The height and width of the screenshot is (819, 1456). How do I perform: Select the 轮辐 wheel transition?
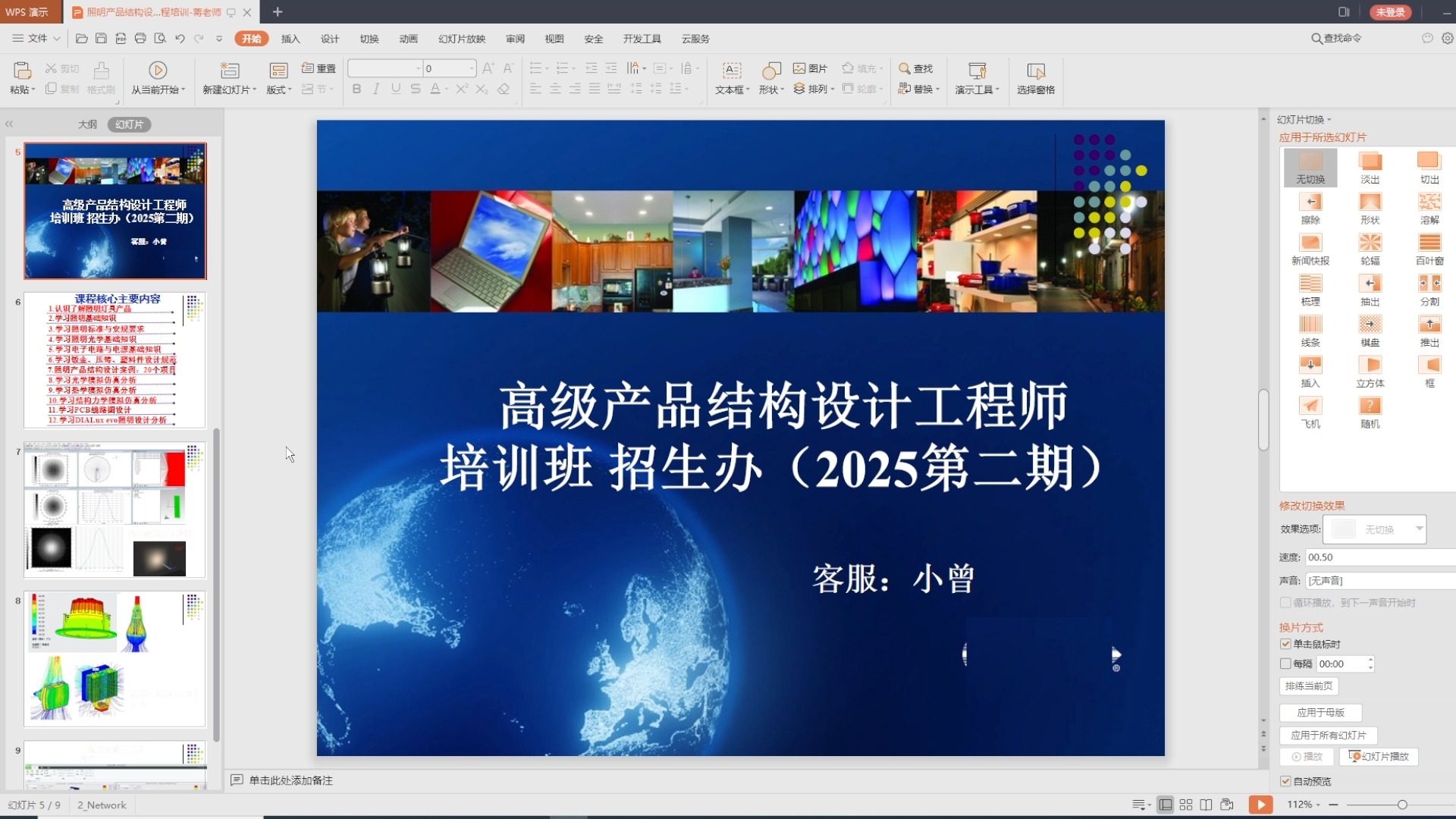(x=1370, y=249)
